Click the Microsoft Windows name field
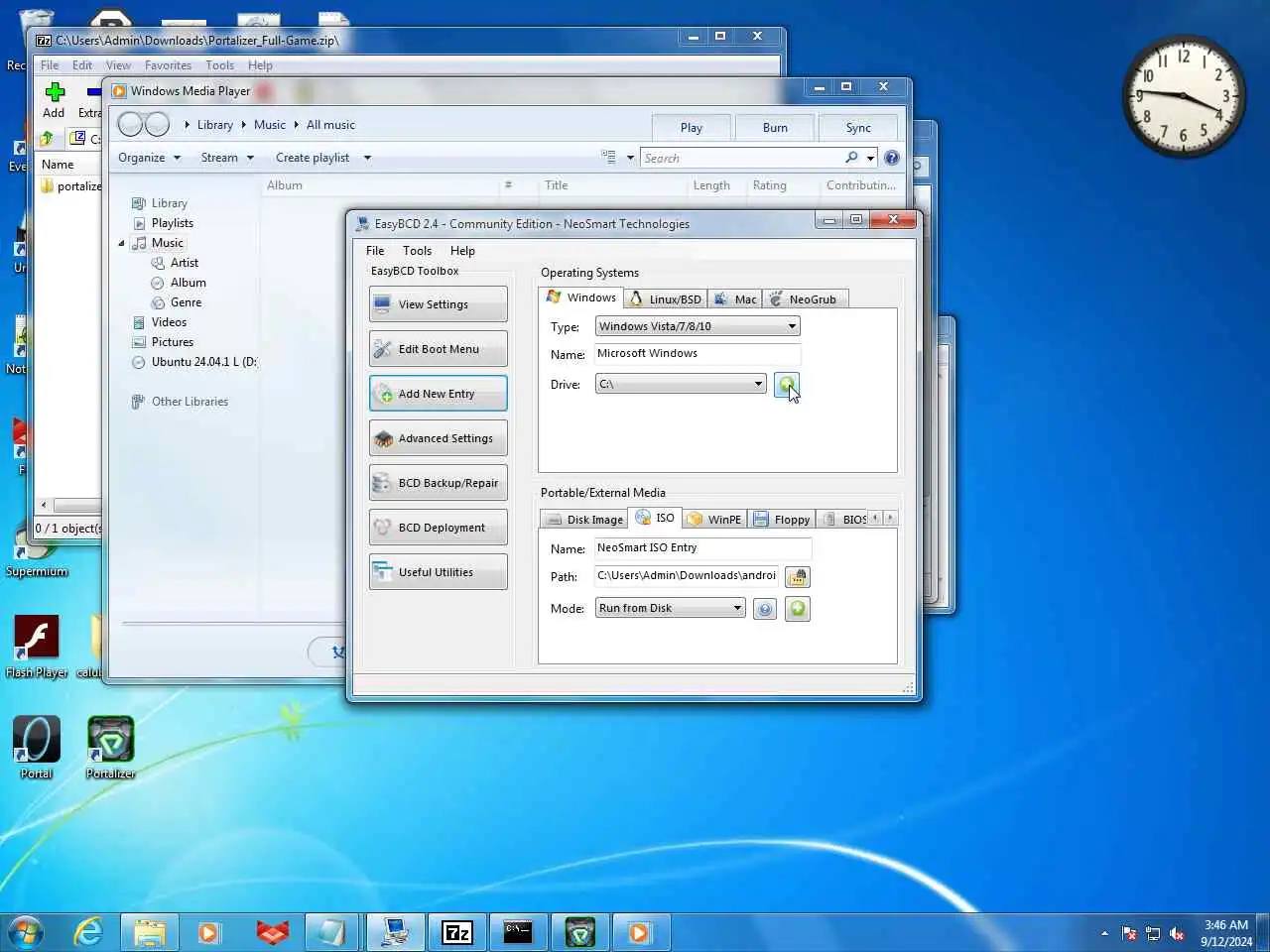This screenshot has height=952, width=1270. [x=698, y=354]
